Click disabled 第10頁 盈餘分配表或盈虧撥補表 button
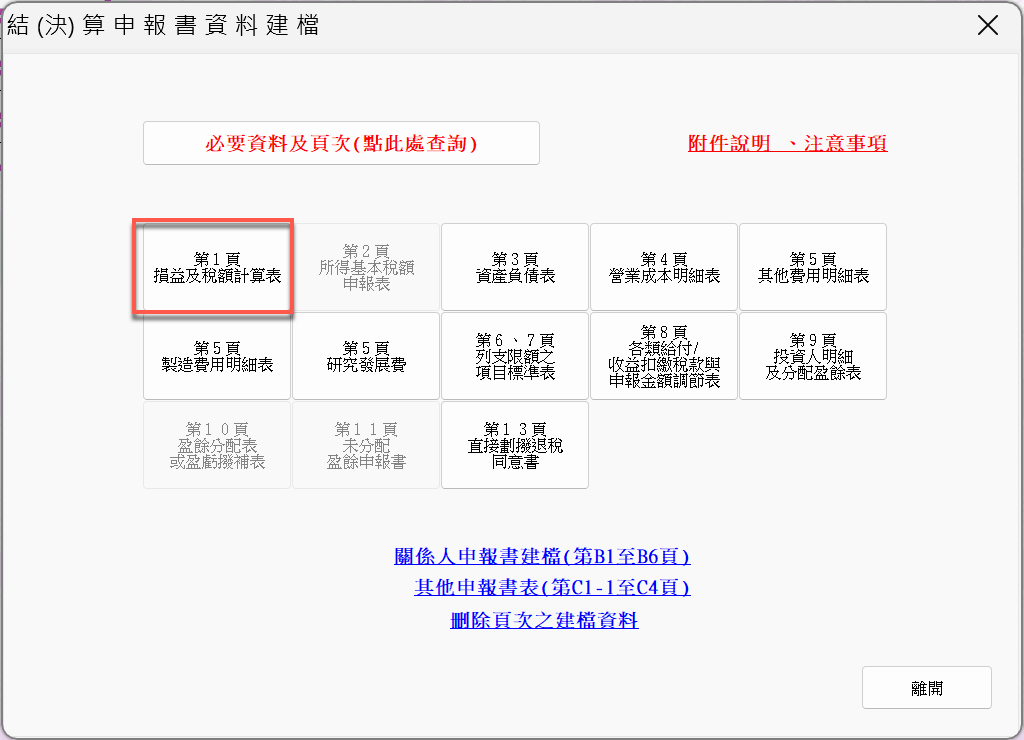The width and height of the screenshot is (1024, 740). click(x=217, y=445)
